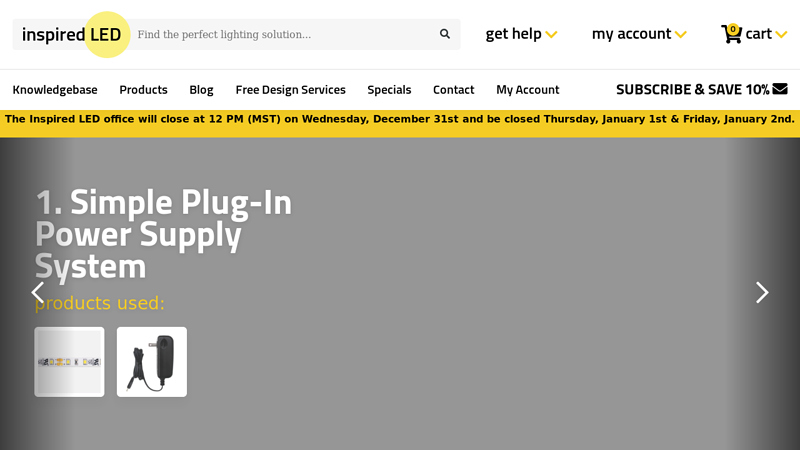The width and height of the screenshot is (800, 450).
Task: Click the search magnifier icon
Action: pos(445,34)
